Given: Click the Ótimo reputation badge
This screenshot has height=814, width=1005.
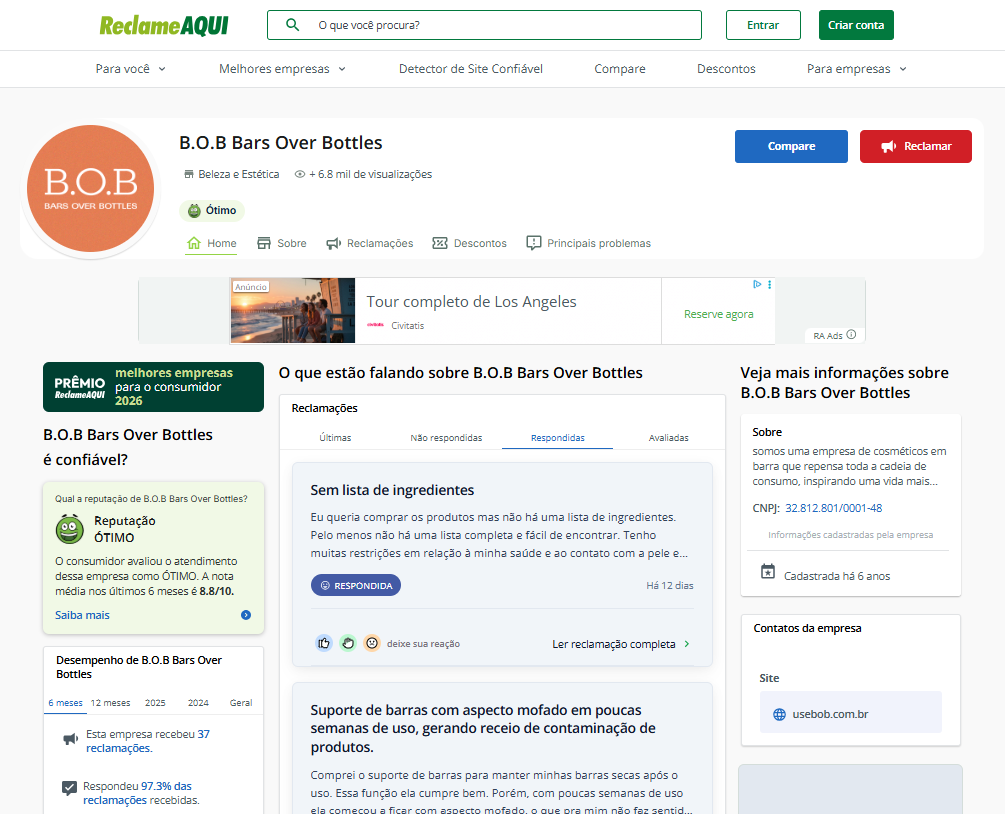Looking at the screenshot, I should click(212, 210).
